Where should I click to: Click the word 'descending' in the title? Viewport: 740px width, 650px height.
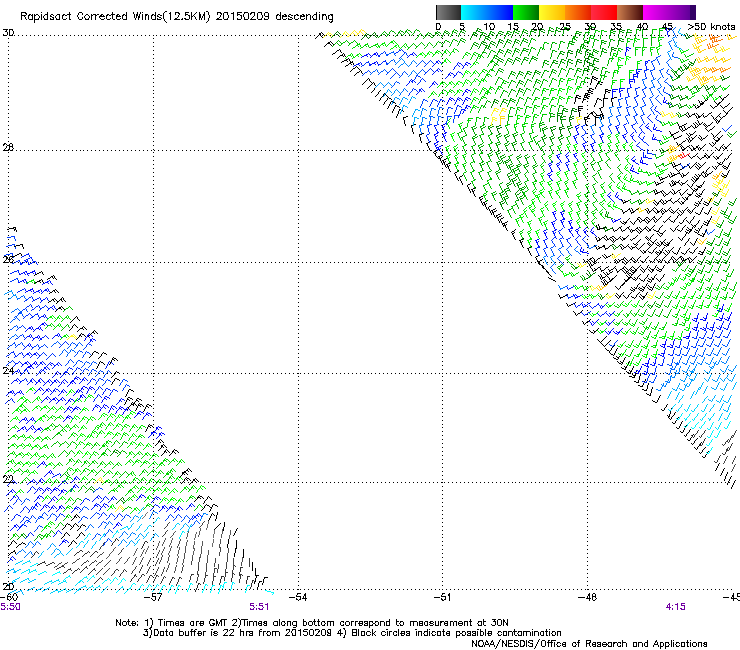click(304, 17)
